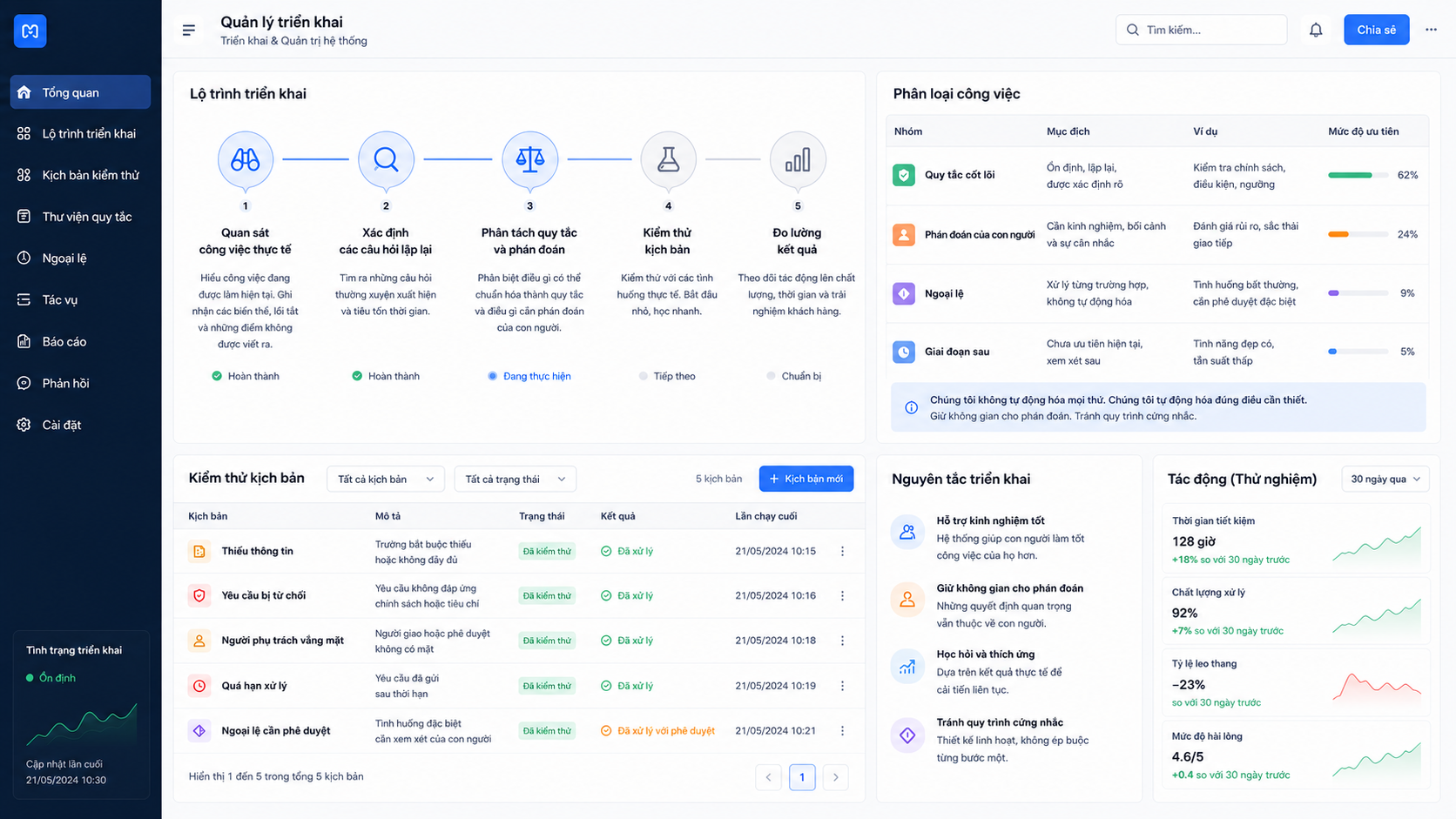Open Lộ trình triển khai in sidebar
The width and height of the screenshot is (1456, 819).
coord(80,134)
